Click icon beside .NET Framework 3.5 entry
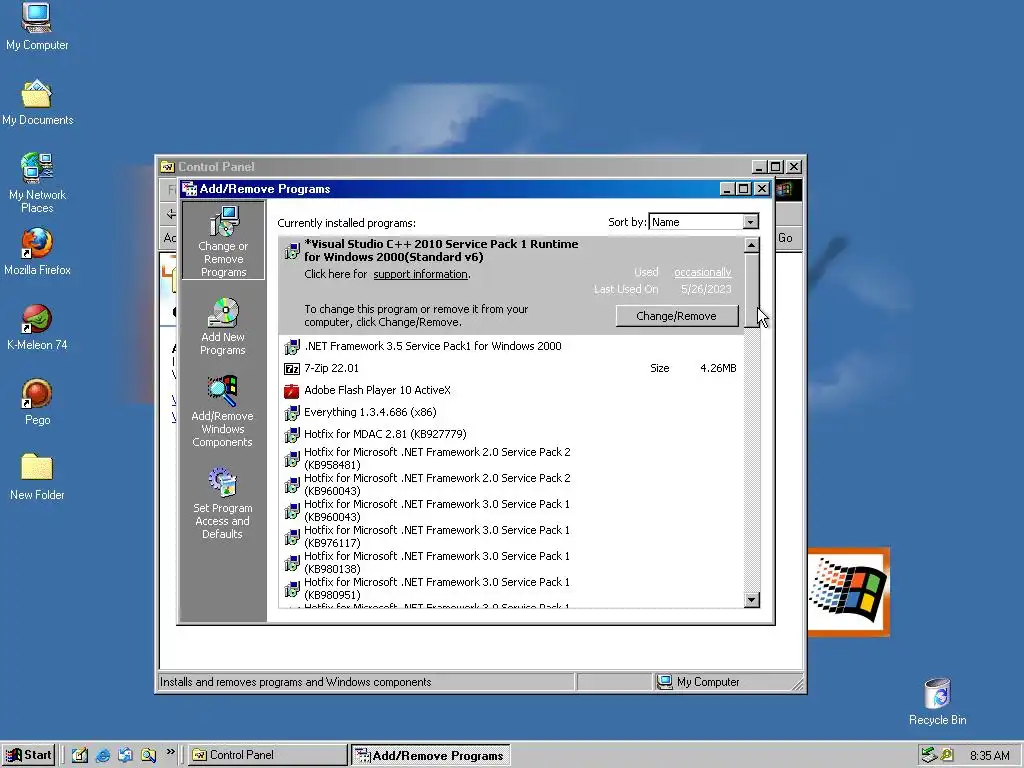 [292, 347]
